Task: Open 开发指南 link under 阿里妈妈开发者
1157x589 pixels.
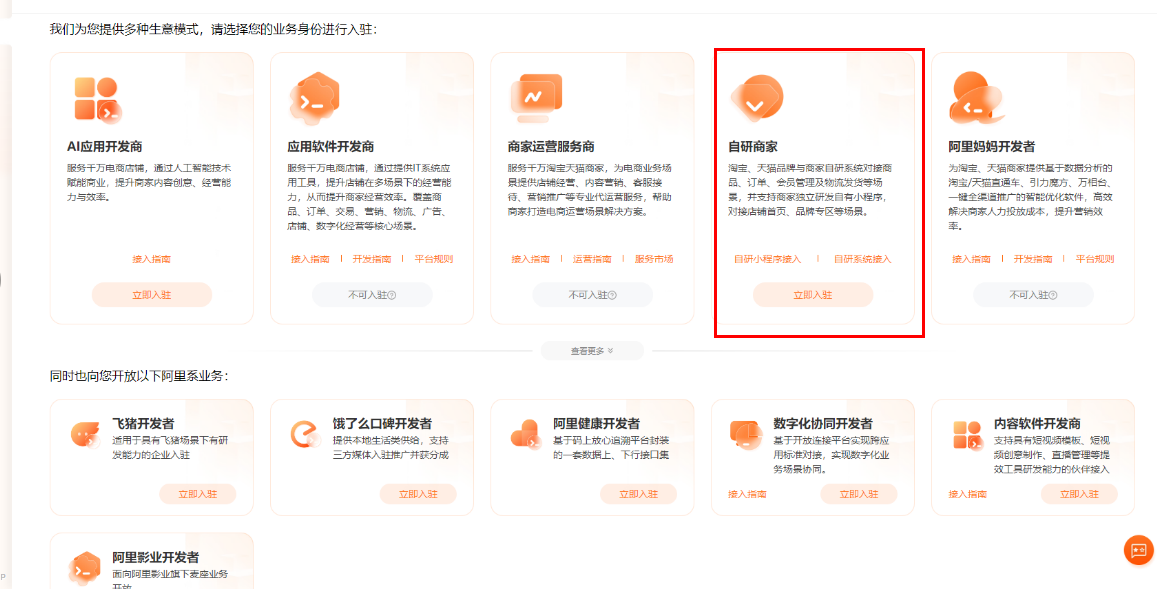Action: click(1033, 259)
